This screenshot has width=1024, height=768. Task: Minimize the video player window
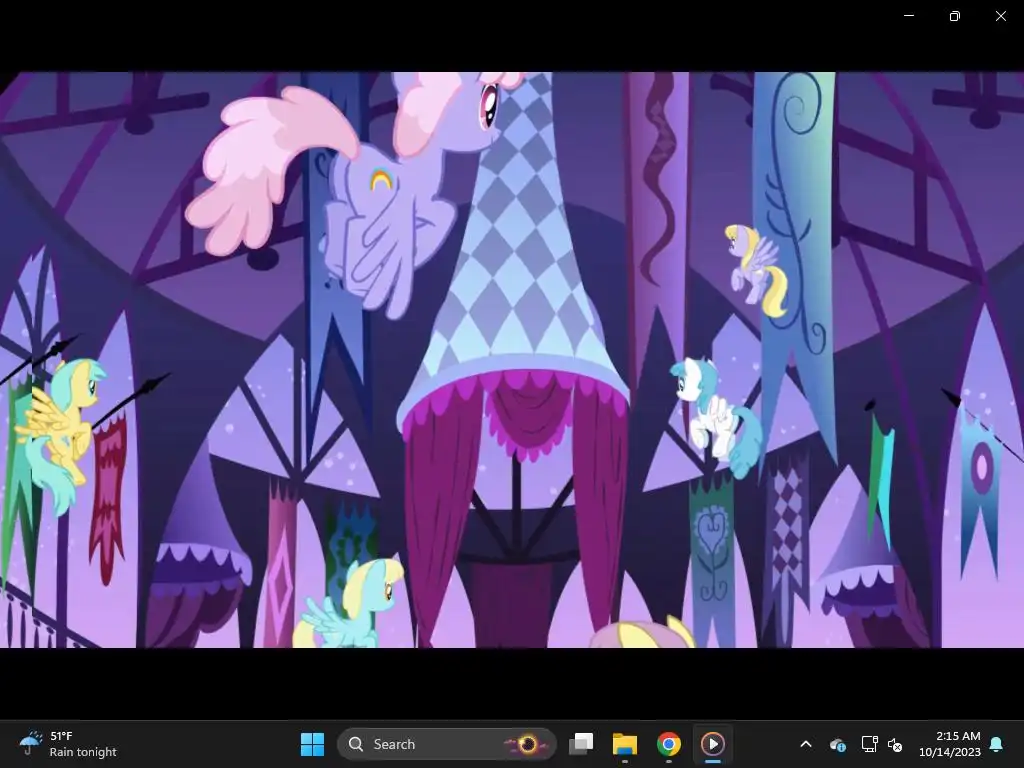click(908, 16)
